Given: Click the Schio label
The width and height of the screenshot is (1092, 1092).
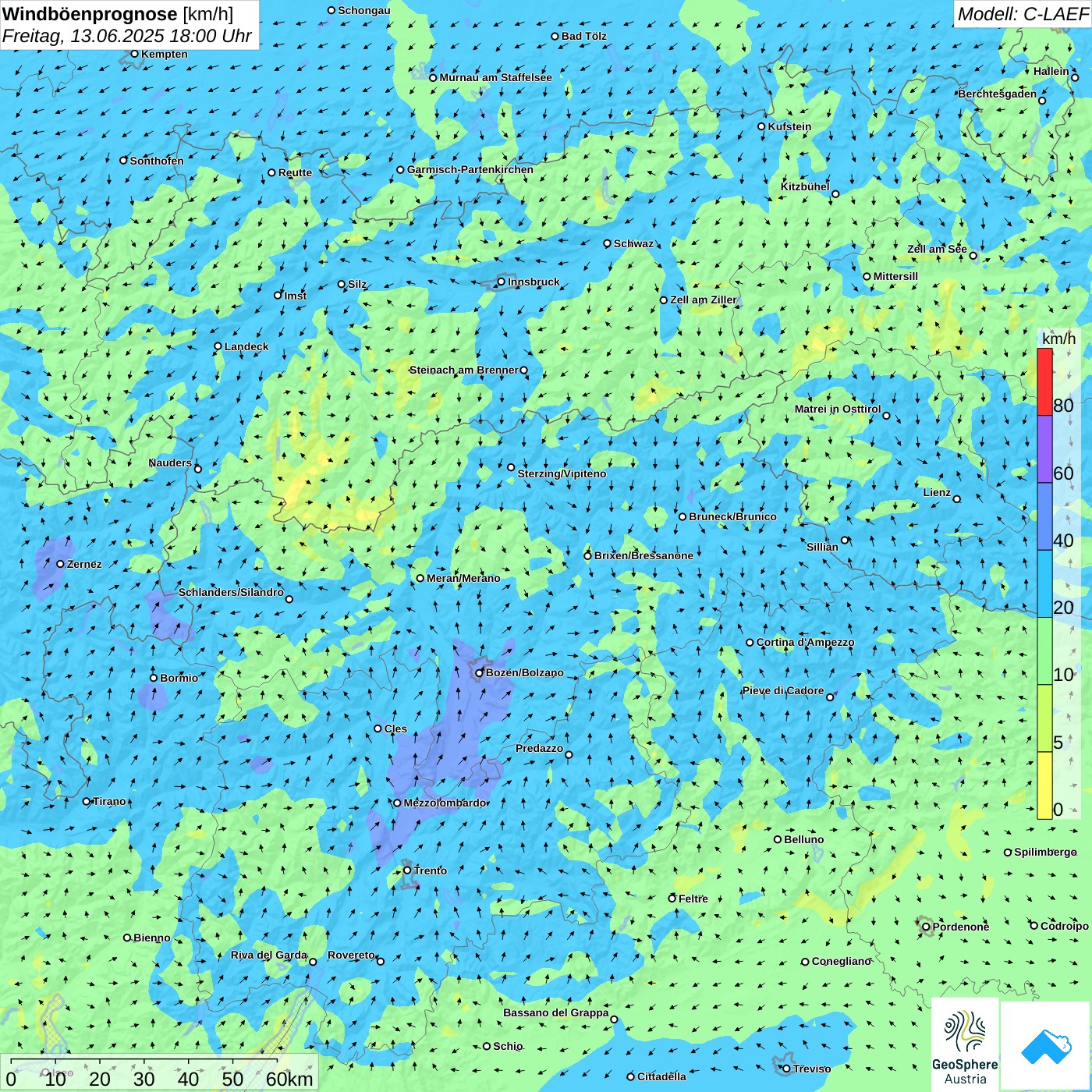Looking at the screenshot, I should (x=508, y=1046).
